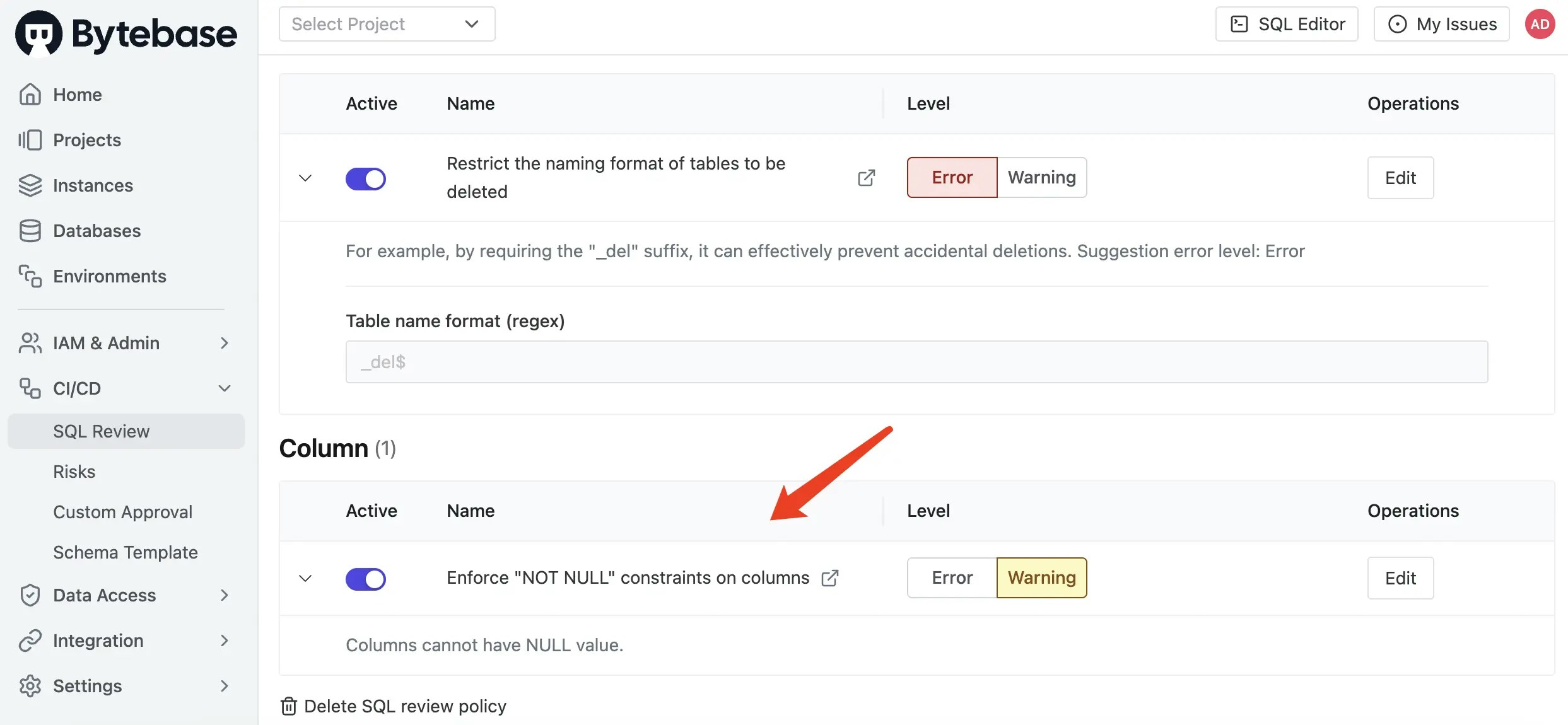1568x725 pixels.
Task: Open the Select Project dropdown
Action: click(x=386, y=23)
